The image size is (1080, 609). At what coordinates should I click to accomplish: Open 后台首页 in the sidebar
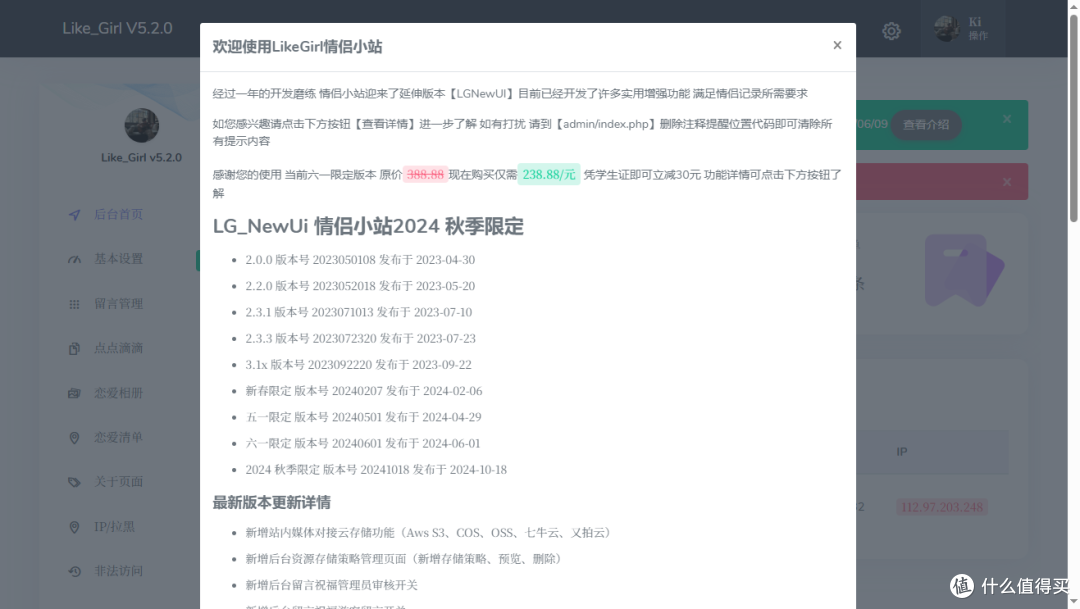pyautogui.click(x=118, y=214)
